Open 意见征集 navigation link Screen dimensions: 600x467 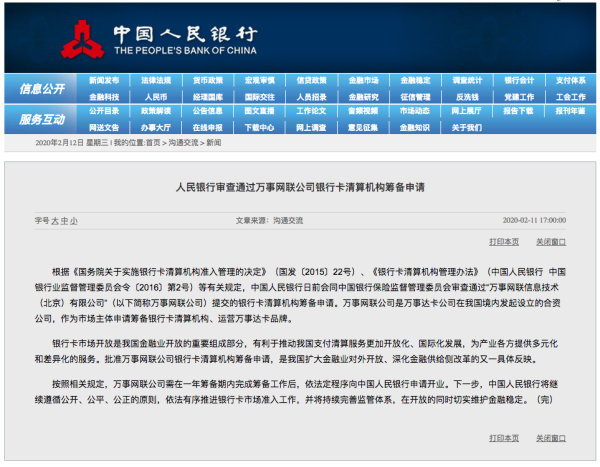[x=364, y=127]
